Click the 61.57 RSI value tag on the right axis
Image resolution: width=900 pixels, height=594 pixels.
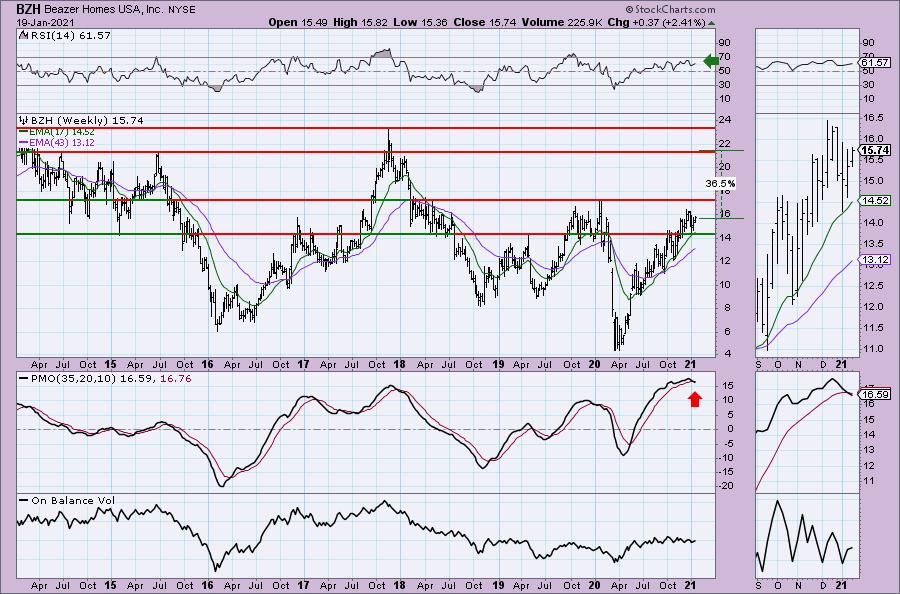(x=875, y=63)
